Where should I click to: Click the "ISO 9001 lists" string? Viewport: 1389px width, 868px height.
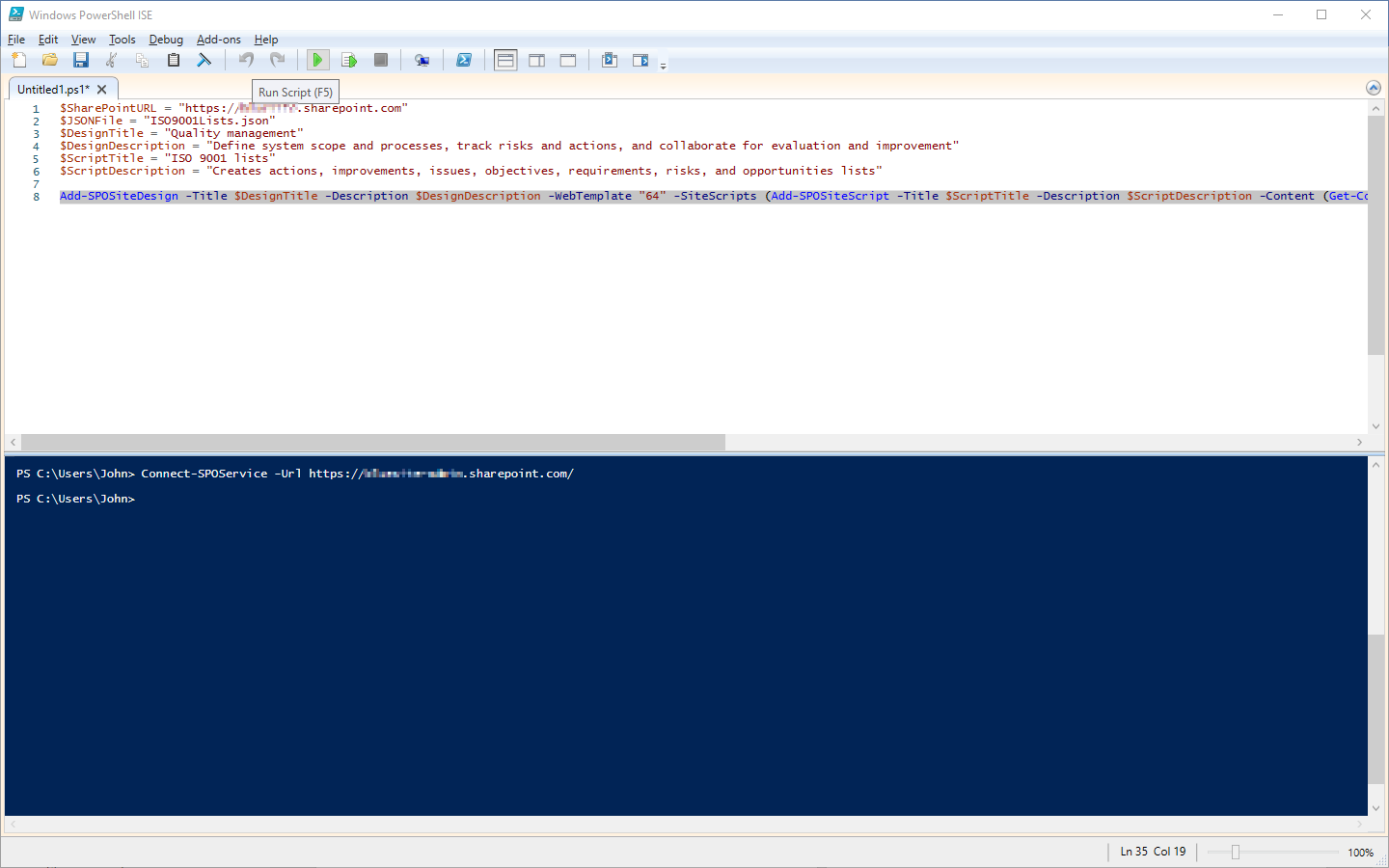pos(220,158)
